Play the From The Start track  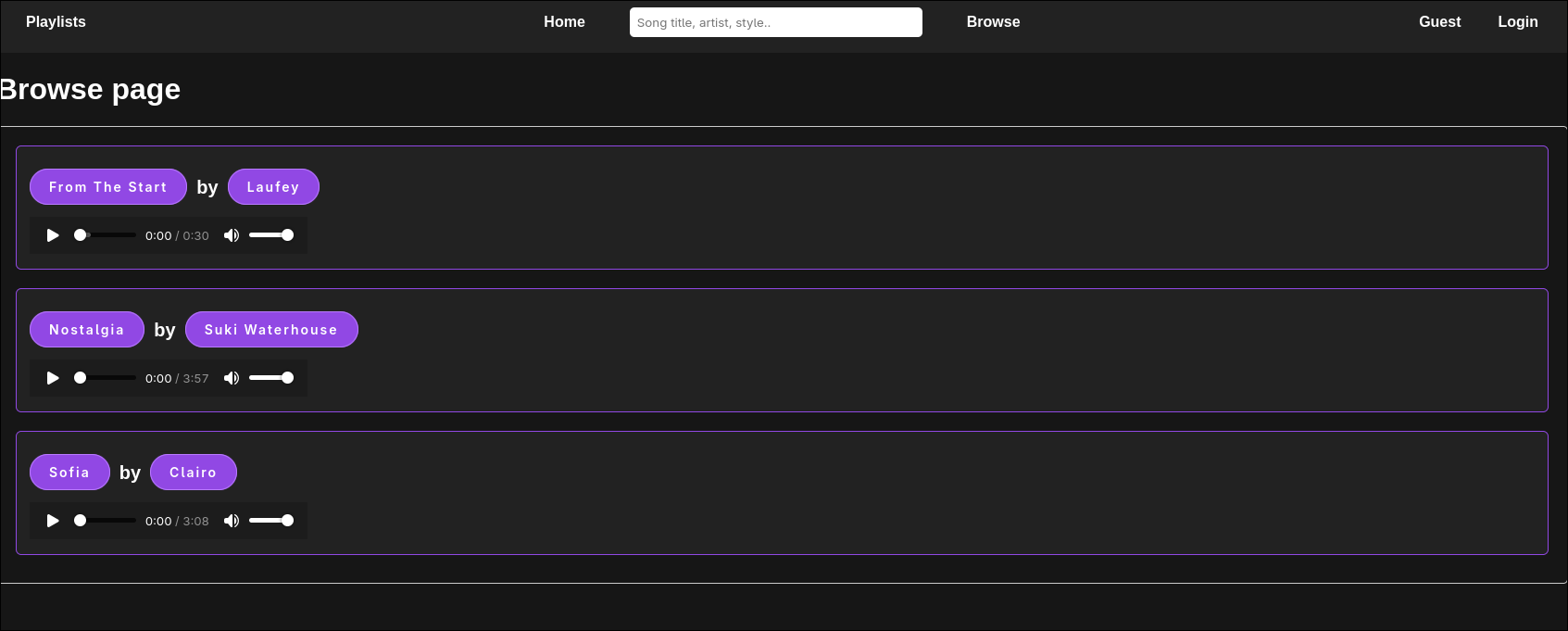pyautogui.click(x=53, y=235)
